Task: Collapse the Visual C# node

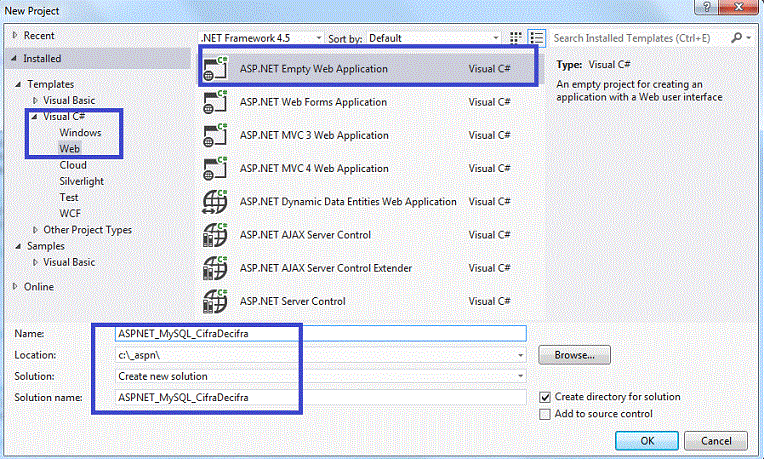Action: (x=35, y=116)
